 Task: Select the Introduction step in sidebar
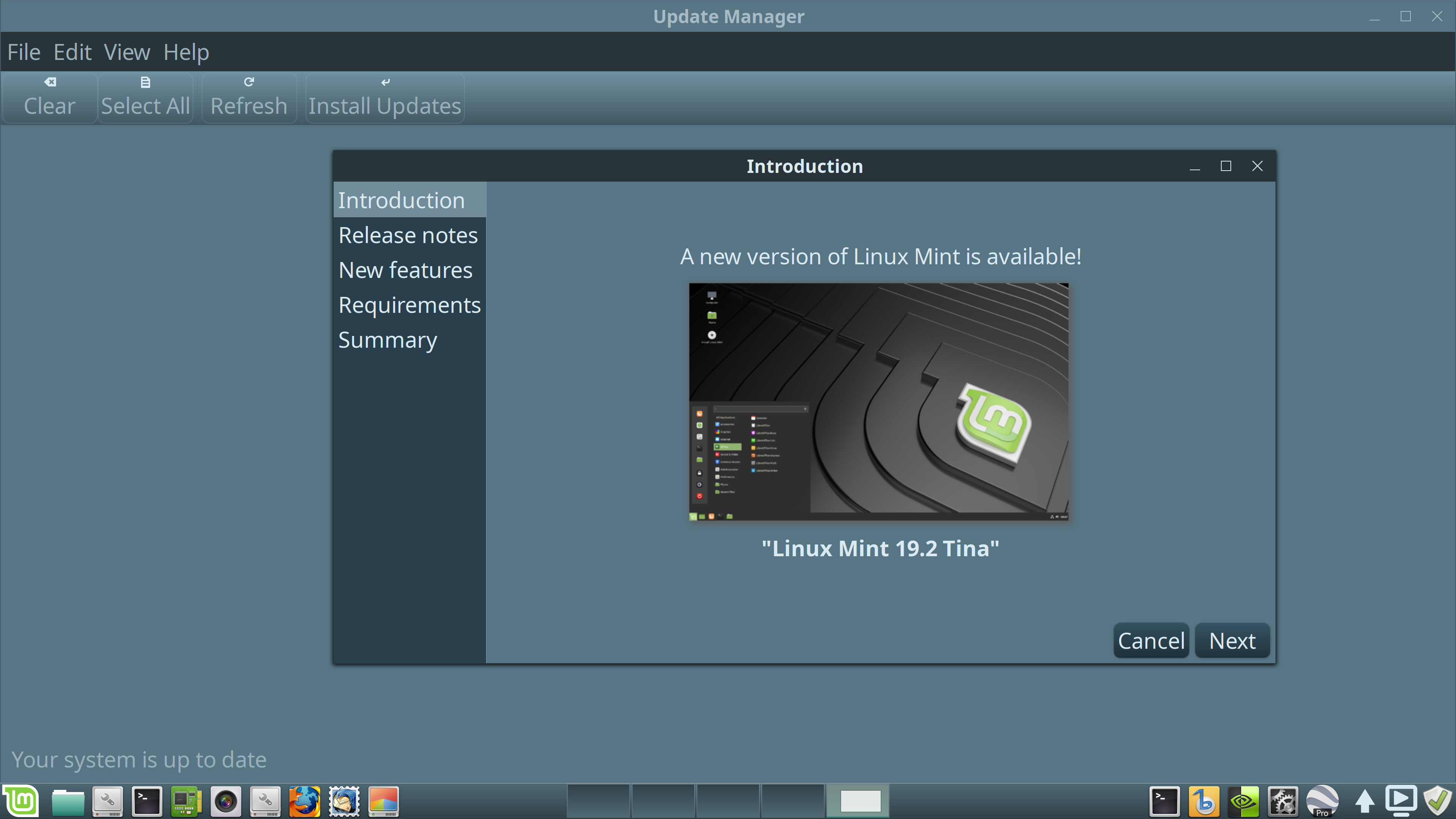pyautogui.click(x=410, y=200)
